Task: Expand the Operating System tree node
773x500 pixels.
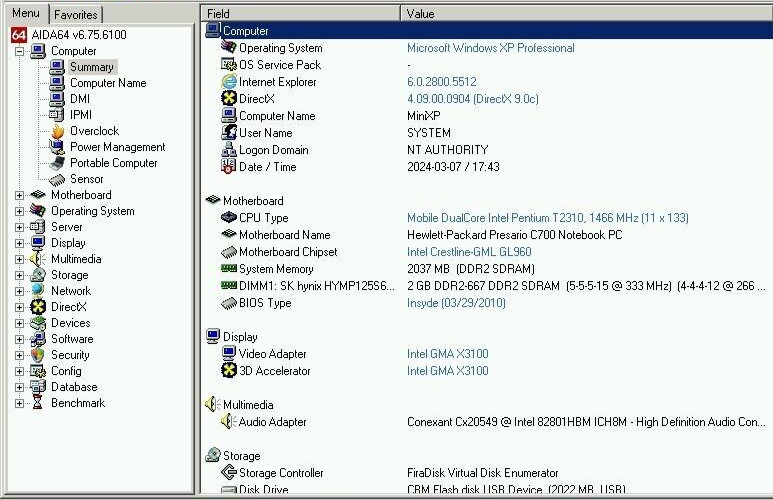Action: pos(19,212)
